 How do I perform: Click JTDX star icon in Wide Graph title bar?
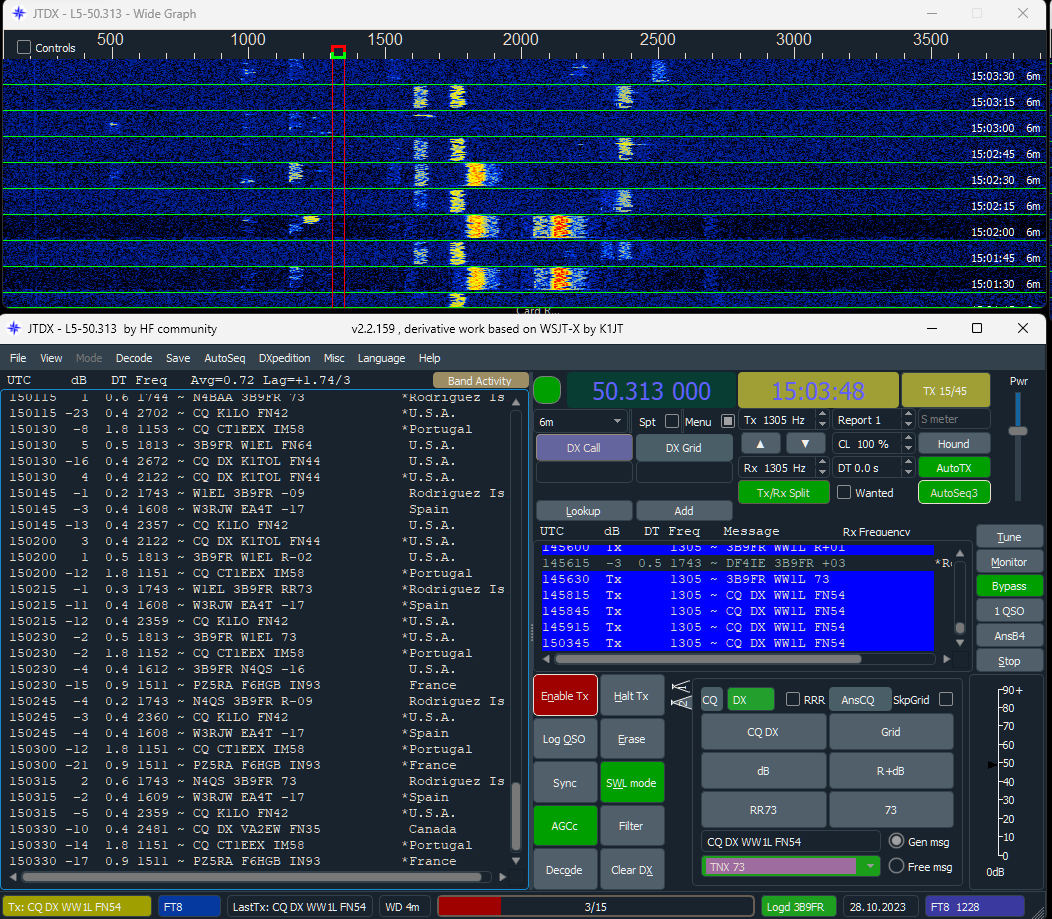pyautogui.click(x=19, y=13)
